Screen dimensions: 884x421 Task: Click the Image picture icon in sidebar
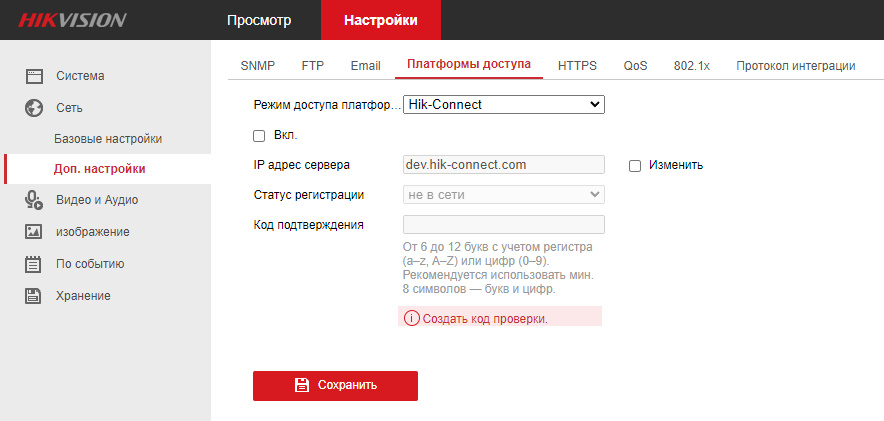pyautogui.click(x=34, y=232)
